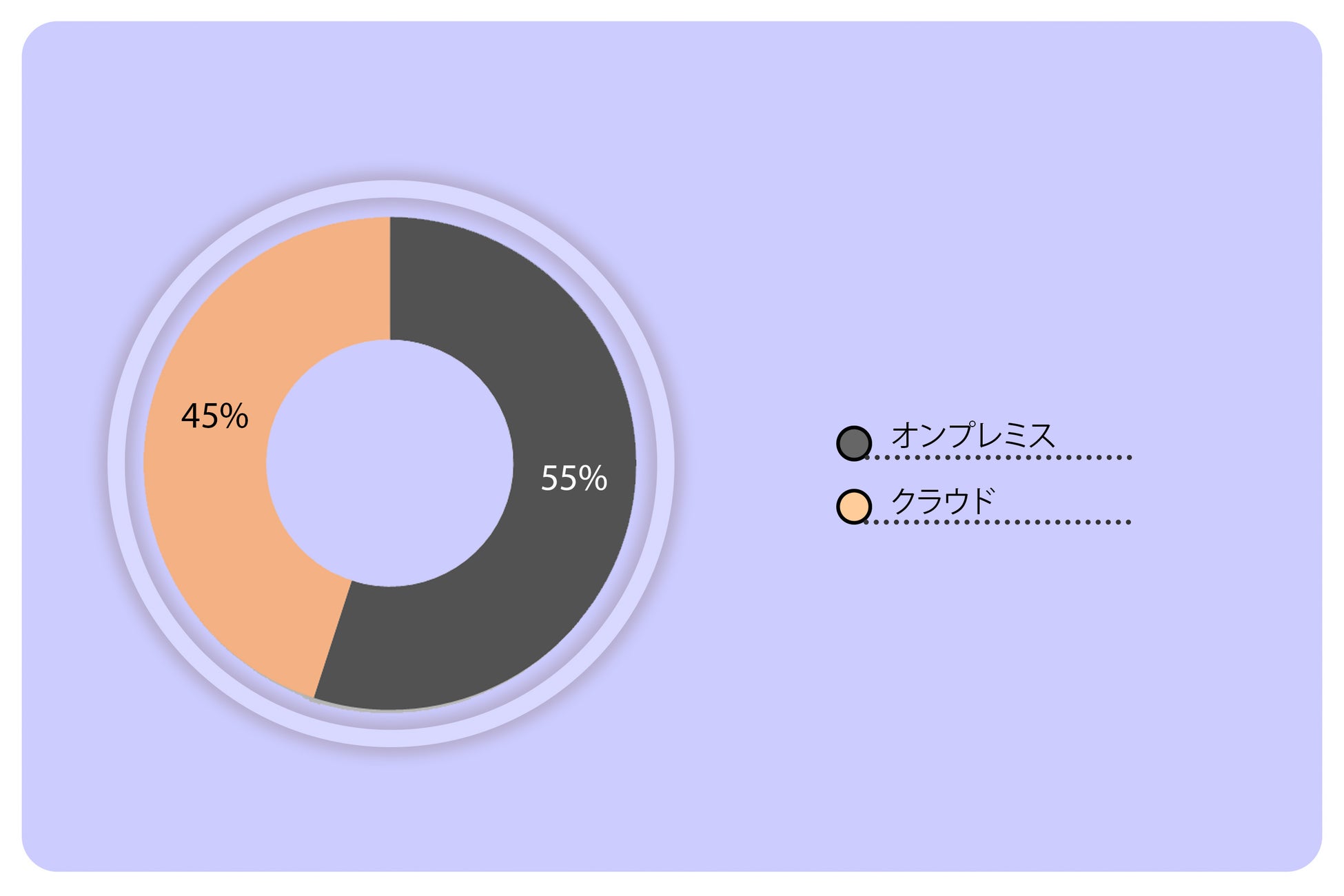
Task: Click the percent sign in 55%
Action: coord(593,478)
